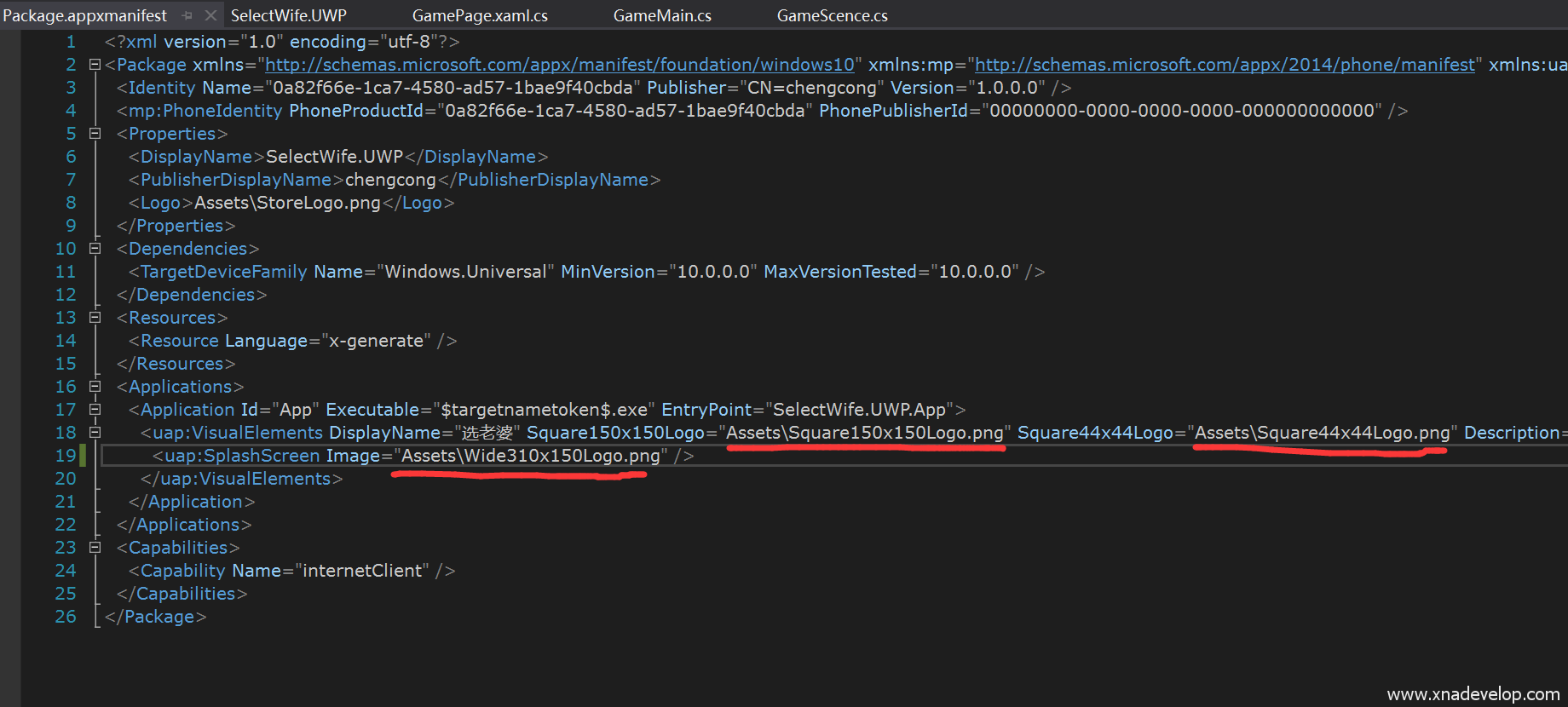
Task: Click line number 19 in the gutter
Action: pos(66,456)
